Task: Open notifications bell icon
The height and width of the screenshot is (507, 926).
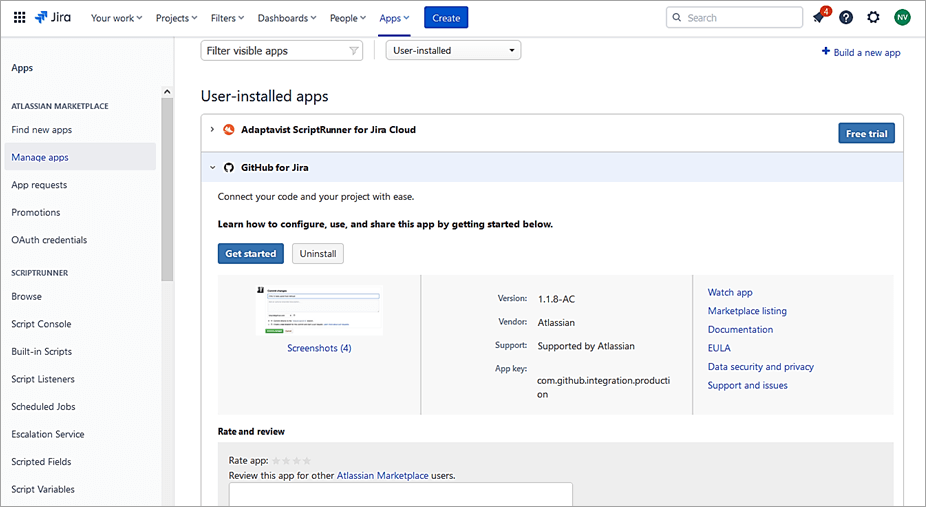Action: (819, 18)
